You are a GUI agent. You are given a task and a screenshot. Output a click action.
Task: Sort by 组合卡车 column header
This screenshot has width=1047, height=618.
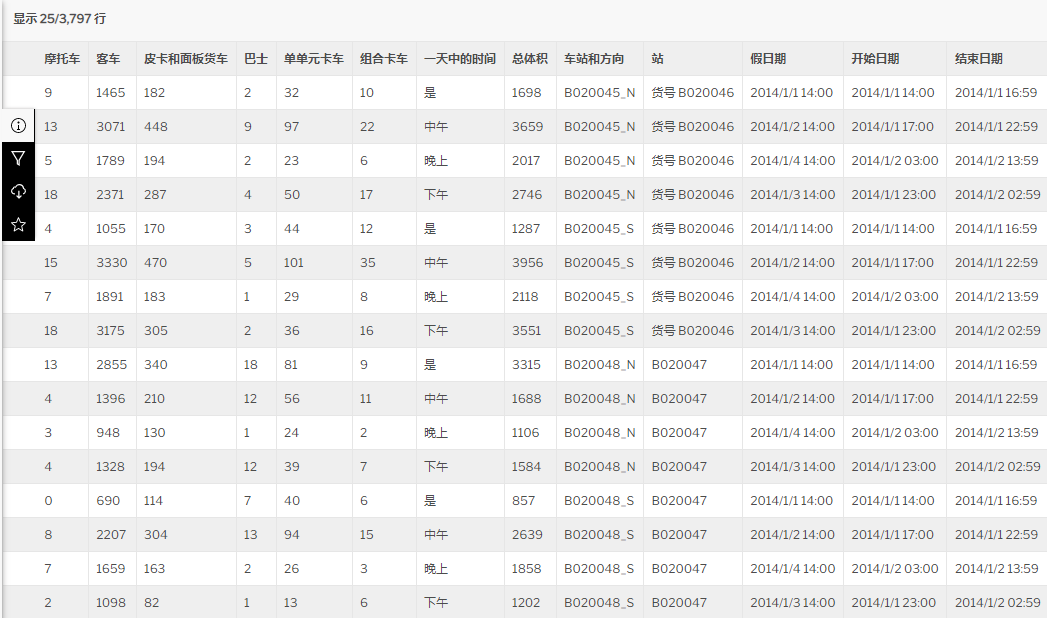[384, 59]
